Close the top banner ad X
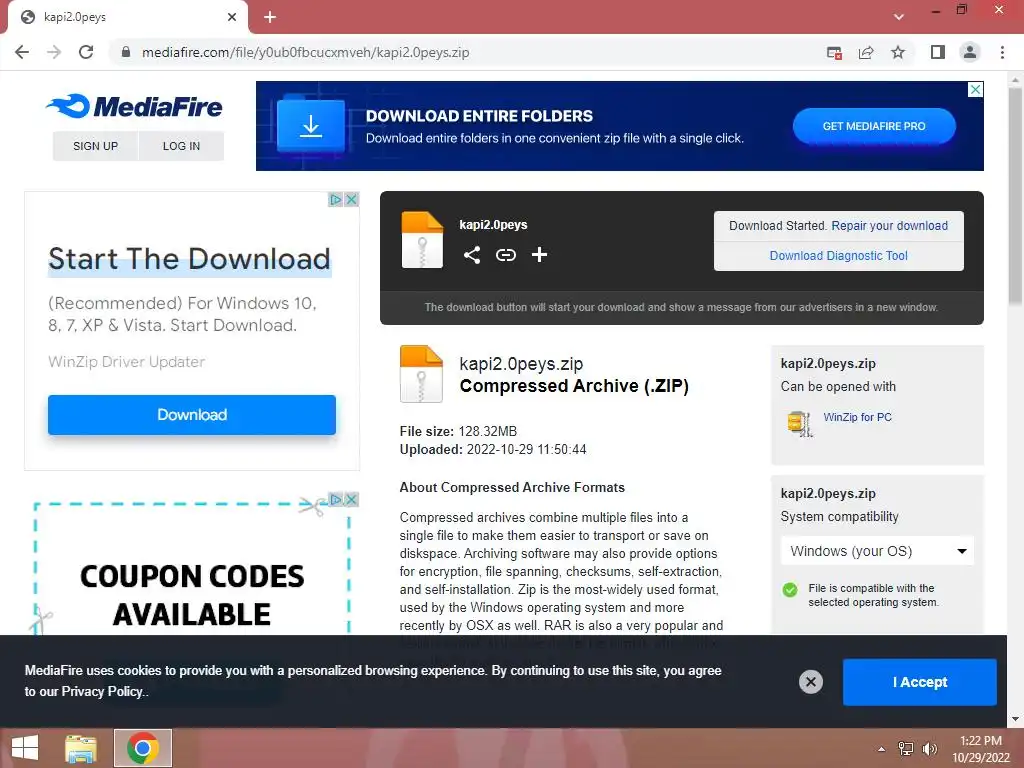Image resolution: width=1024 pixels, height=768 pixels. [x=975, y=89]
